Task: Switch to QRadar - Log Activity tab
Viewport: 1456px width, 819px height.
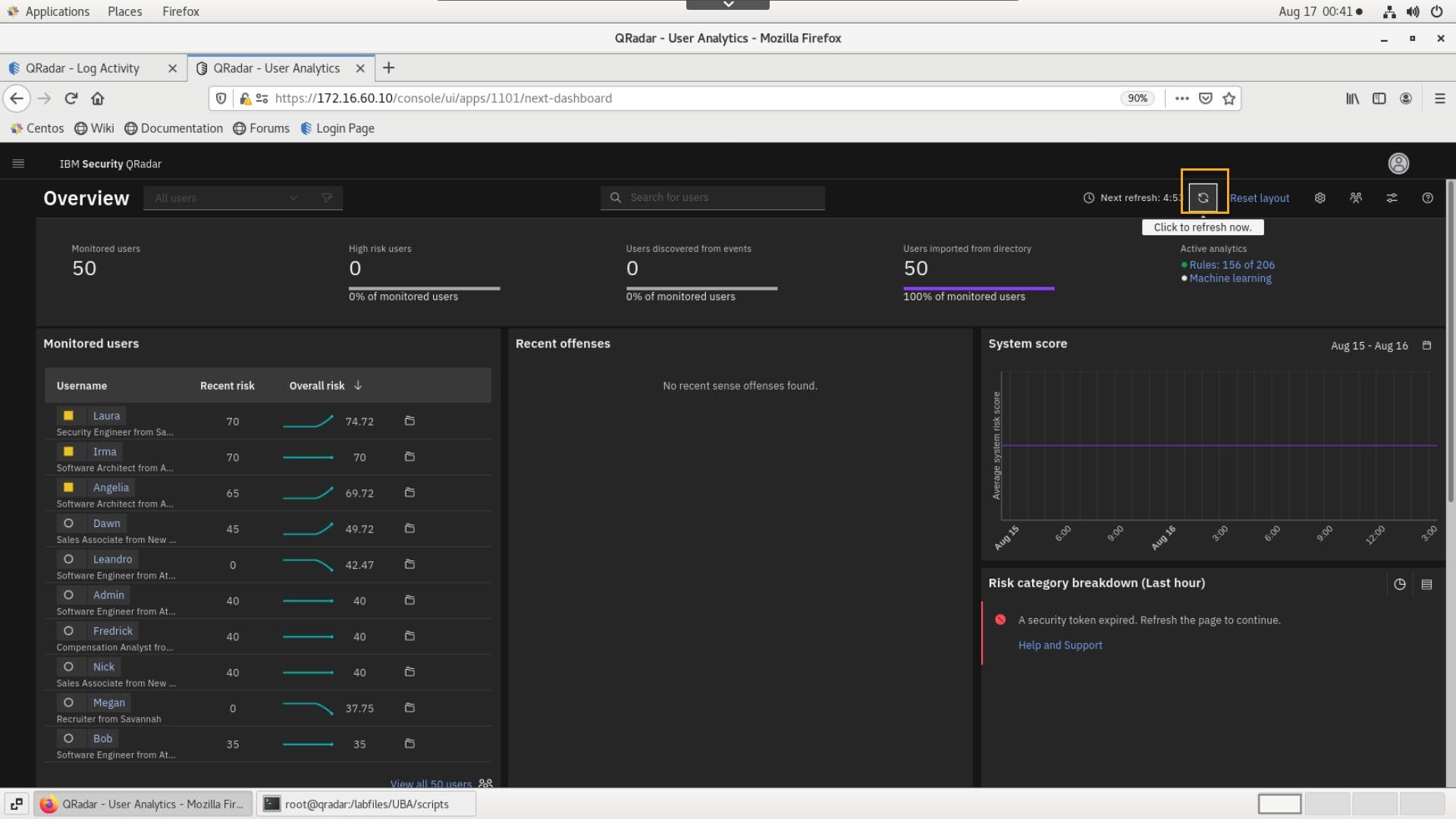Action: pos(83,68)
